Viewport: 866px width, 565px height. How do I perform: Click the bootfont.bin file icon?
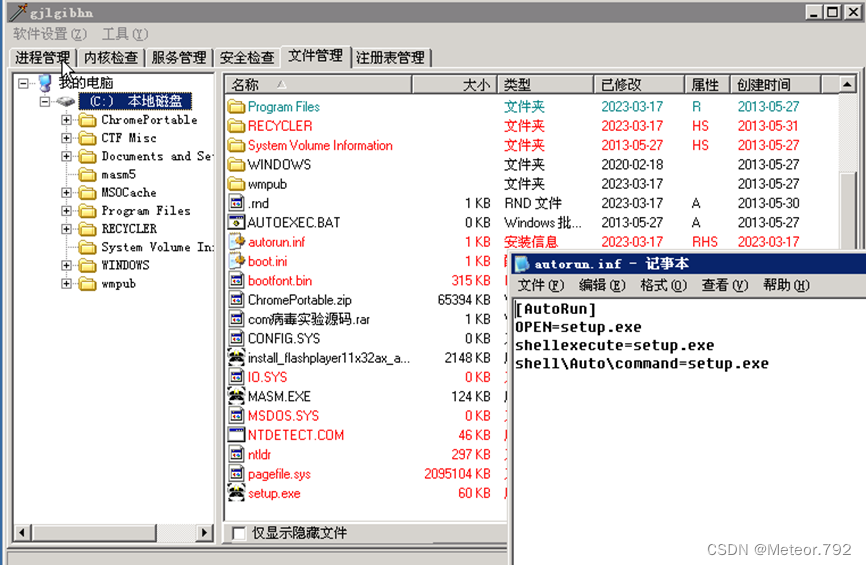pyautogui.click(x=236, y=280)
